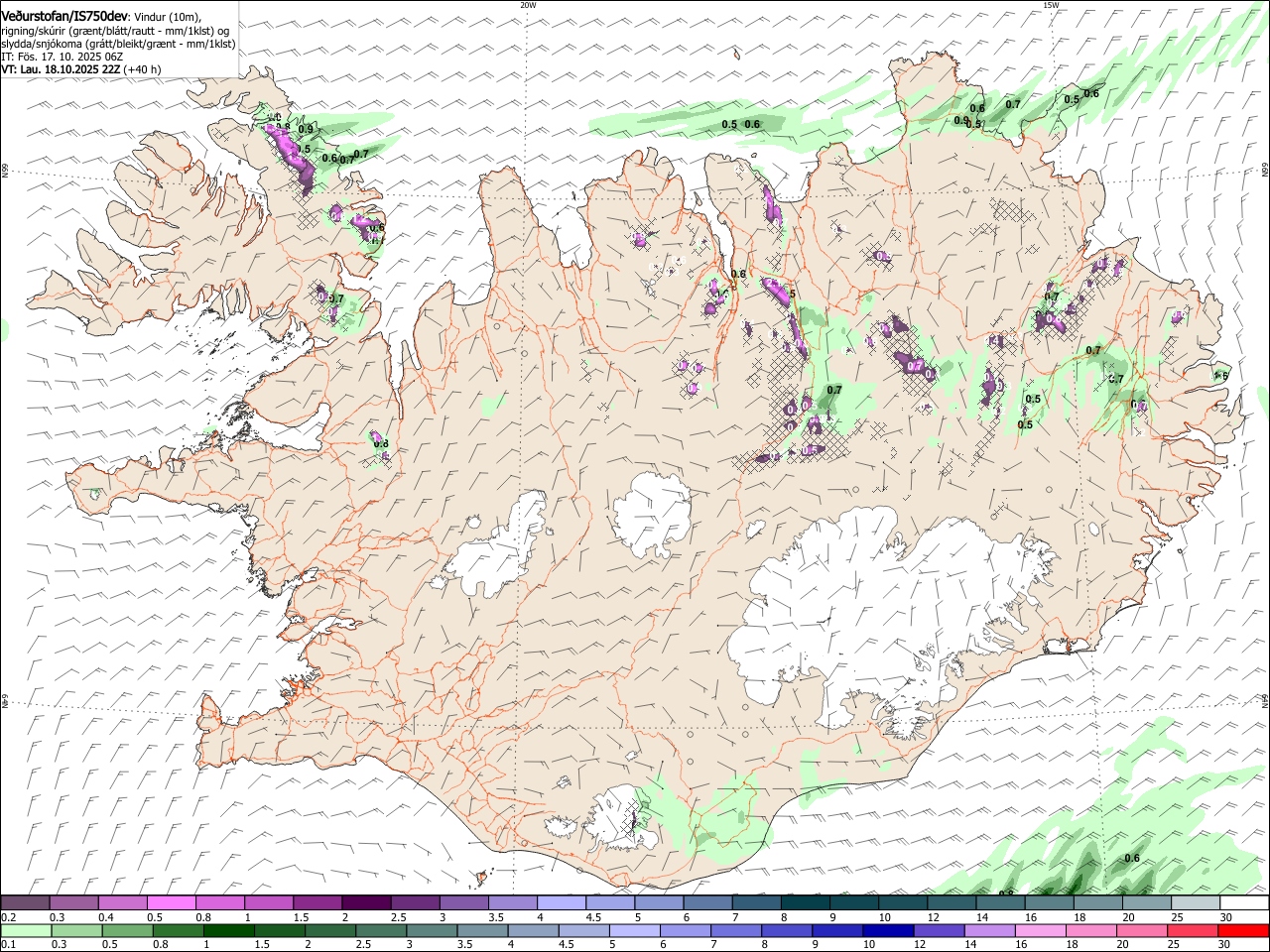Pick the darkest green 1 swatch in rain legend
The image size is (1270, 952).
point(228,931)
